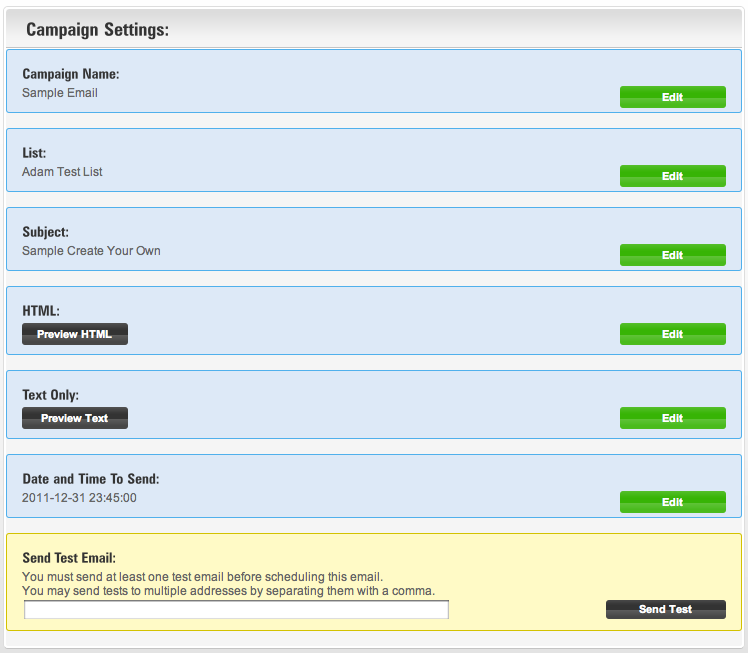
Task: Open Edit for HTML content
Action: pyautogui.click(x=673, y=334)
